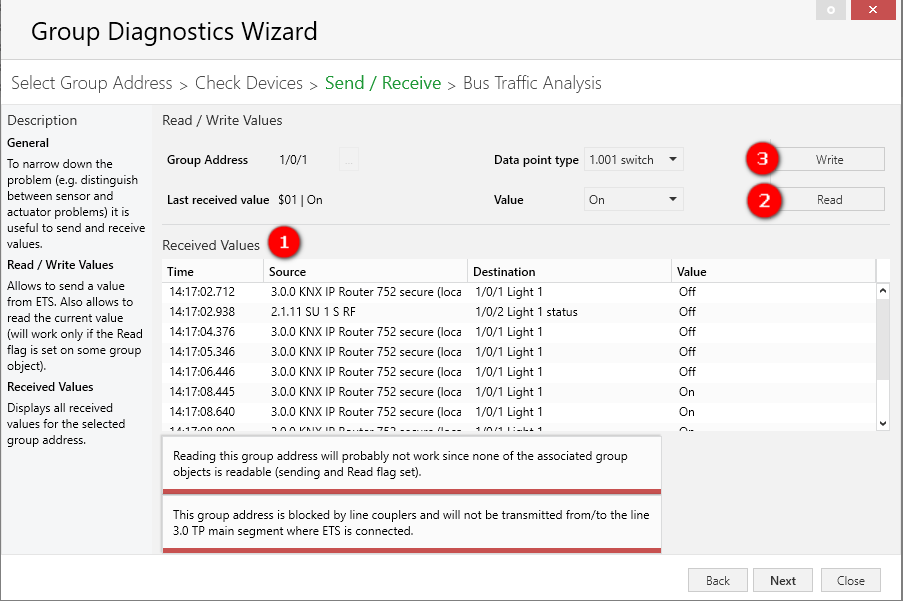Sort by the Time column header
Image resolution: width=903 pixels, height=601 pixels.
pyautogui.click(x=213, y=271)
